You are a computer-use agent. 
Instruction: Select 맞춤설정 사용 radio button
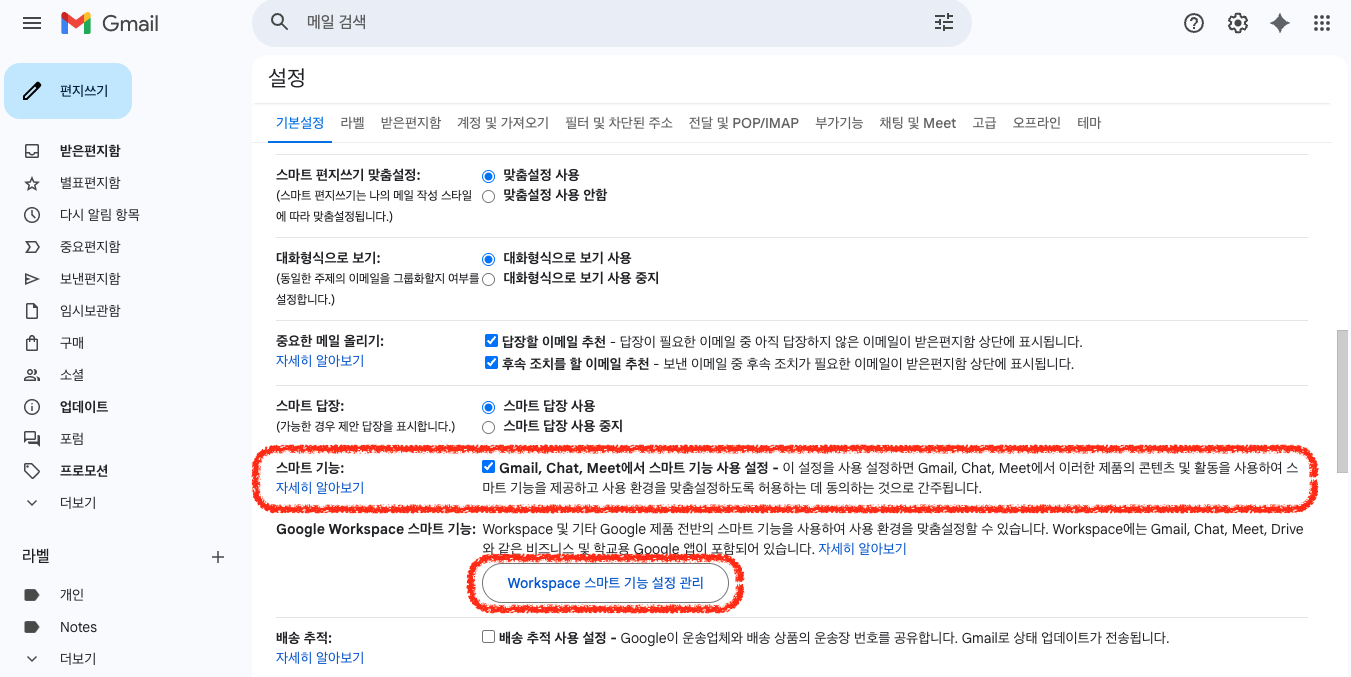pyautogui.click(x=489, y=175)
